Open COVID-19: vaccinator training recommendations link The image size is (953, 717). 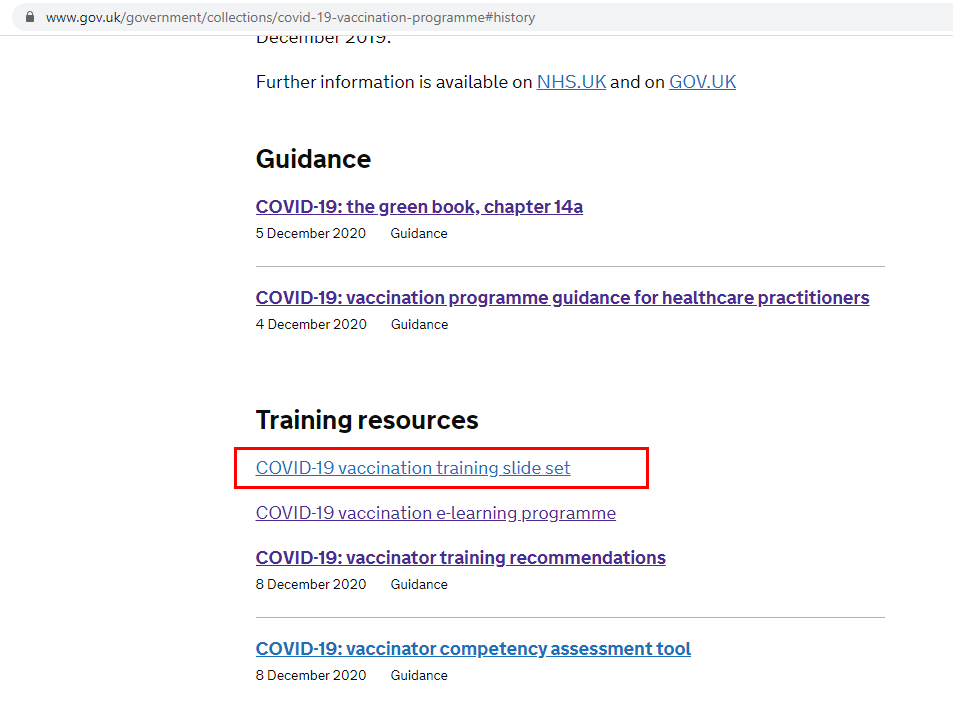coord(461,558)
